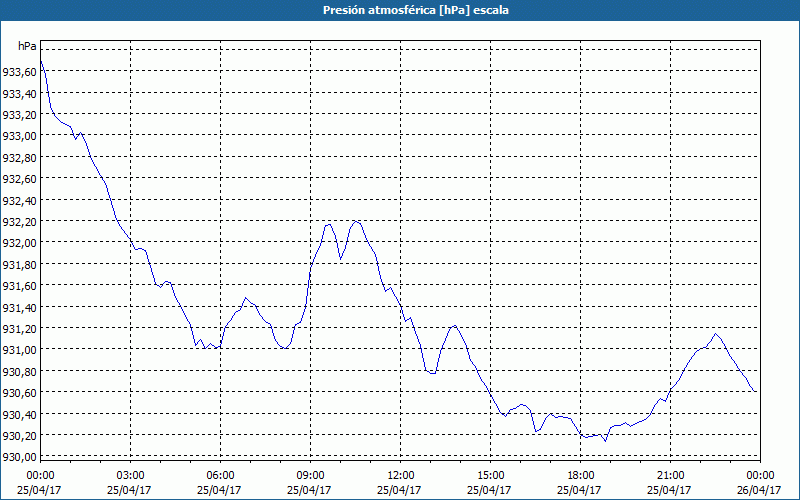
Task: Click the 21:00 time label
Action: click(670, 476)
